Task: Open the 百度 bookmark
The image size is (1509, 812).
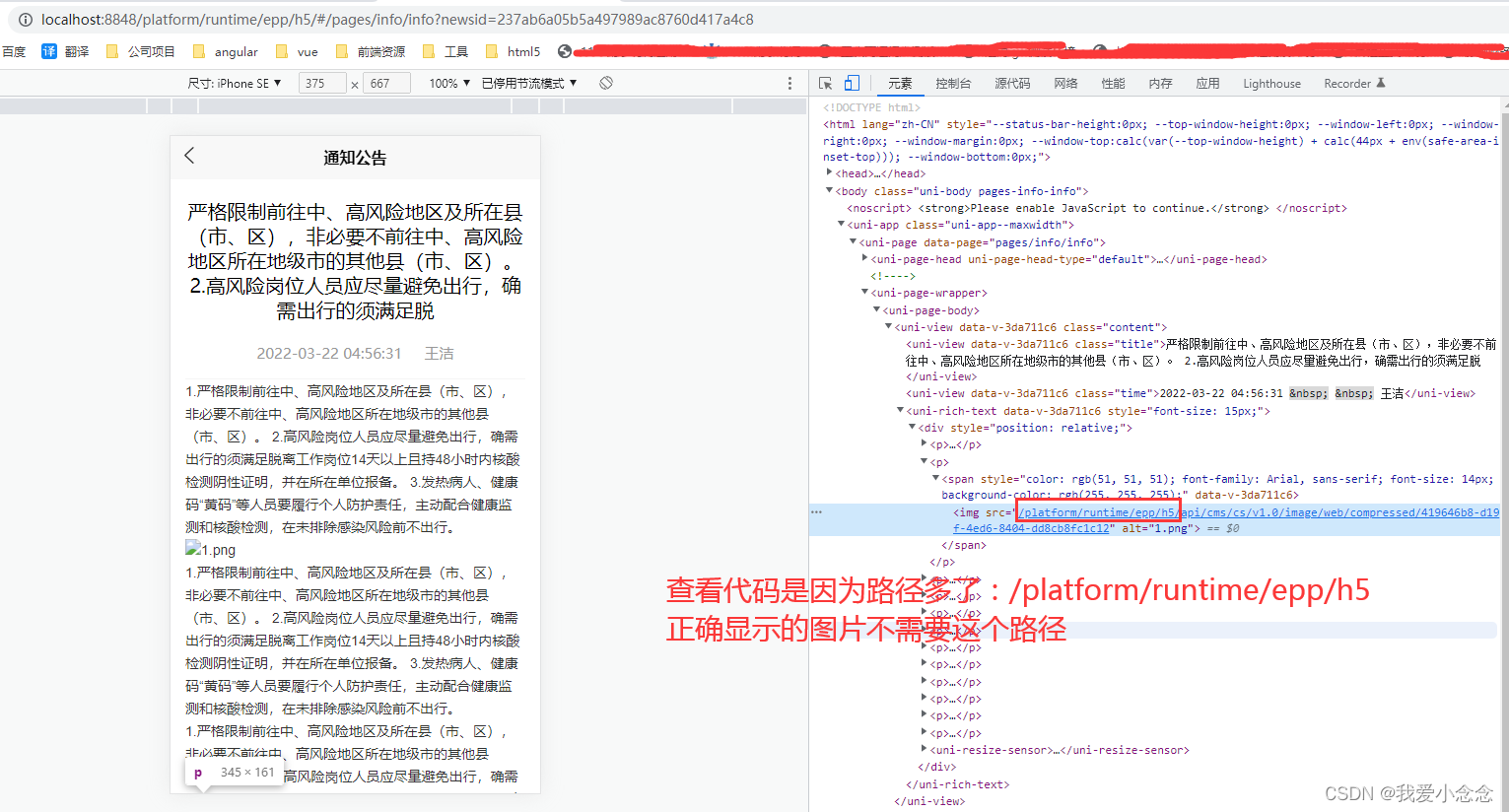Action: tap(14, 51)
